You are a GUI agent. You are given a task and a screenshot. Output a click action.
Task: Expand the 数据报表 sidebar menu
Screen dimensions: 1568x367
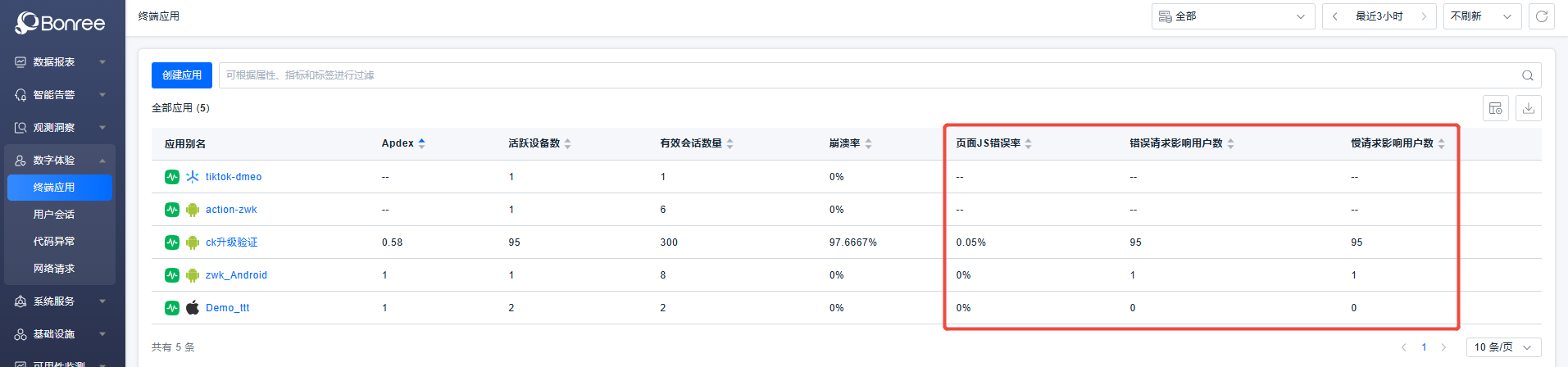(60, 62)
